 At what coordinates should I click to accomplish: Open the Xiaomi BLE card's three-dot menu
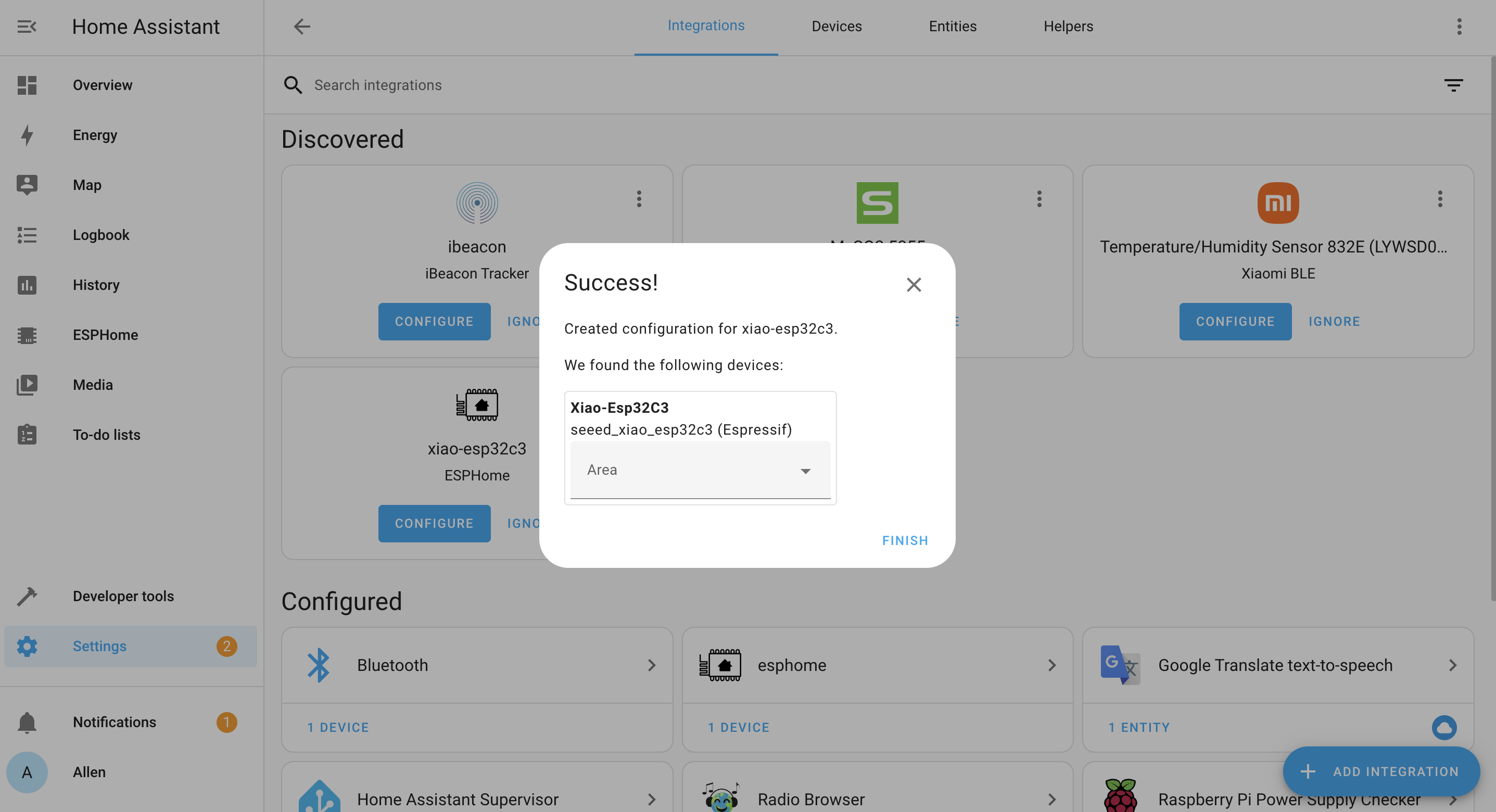click(1440, 199)
